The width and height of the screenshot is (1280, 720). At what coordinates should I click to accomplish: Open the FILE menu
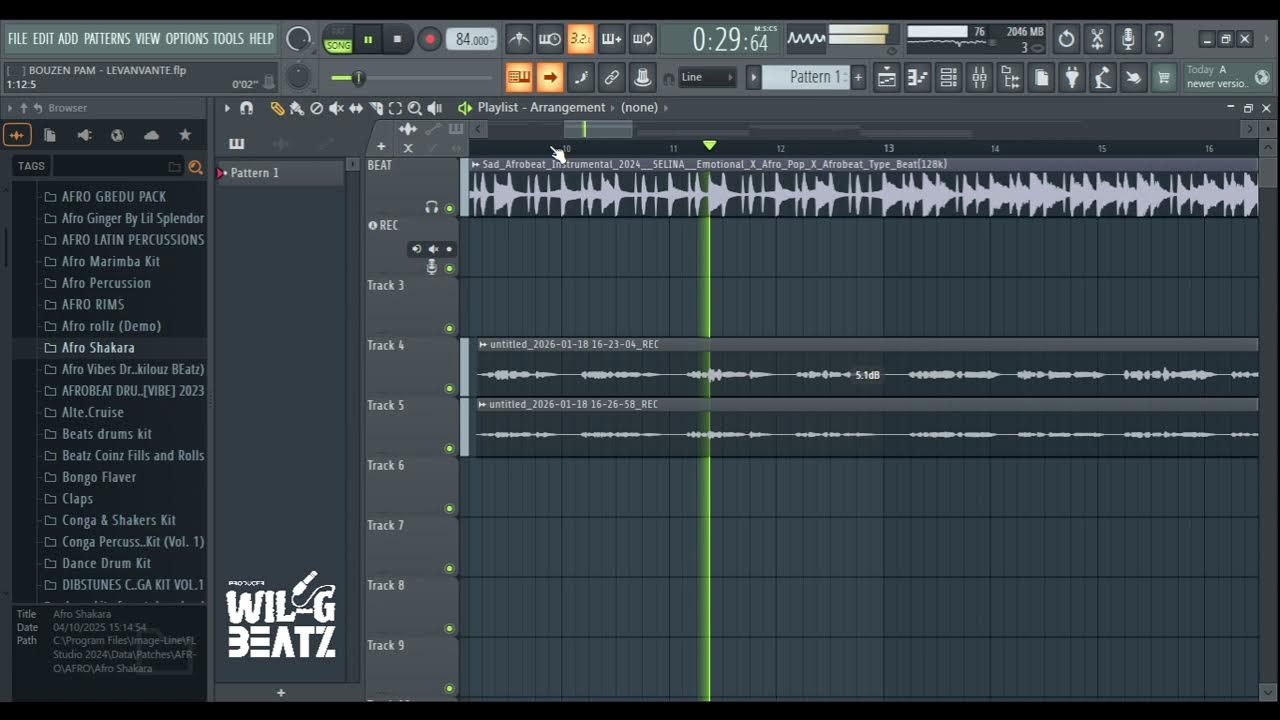pos(18,39)
